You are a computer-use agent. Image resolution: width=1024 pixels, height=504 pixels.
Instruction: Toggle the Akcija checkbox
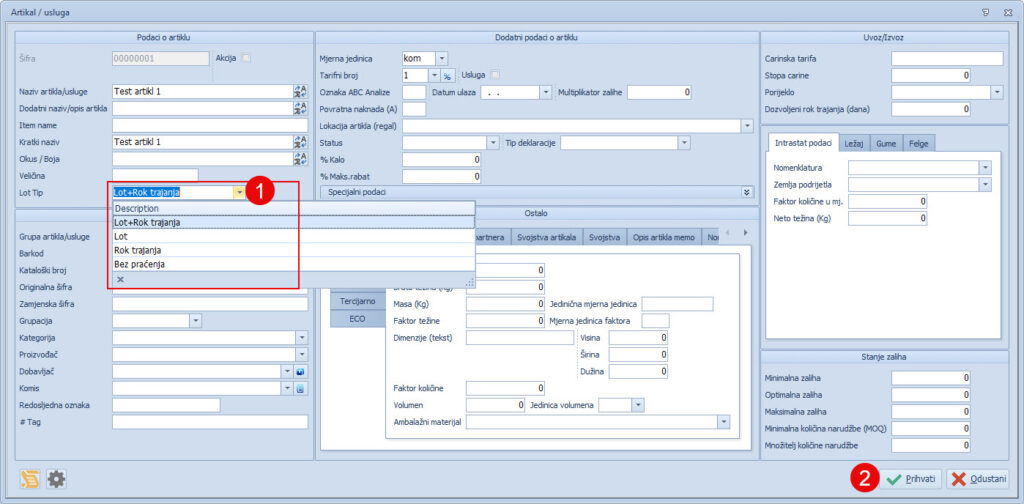[x=246, y=58]
